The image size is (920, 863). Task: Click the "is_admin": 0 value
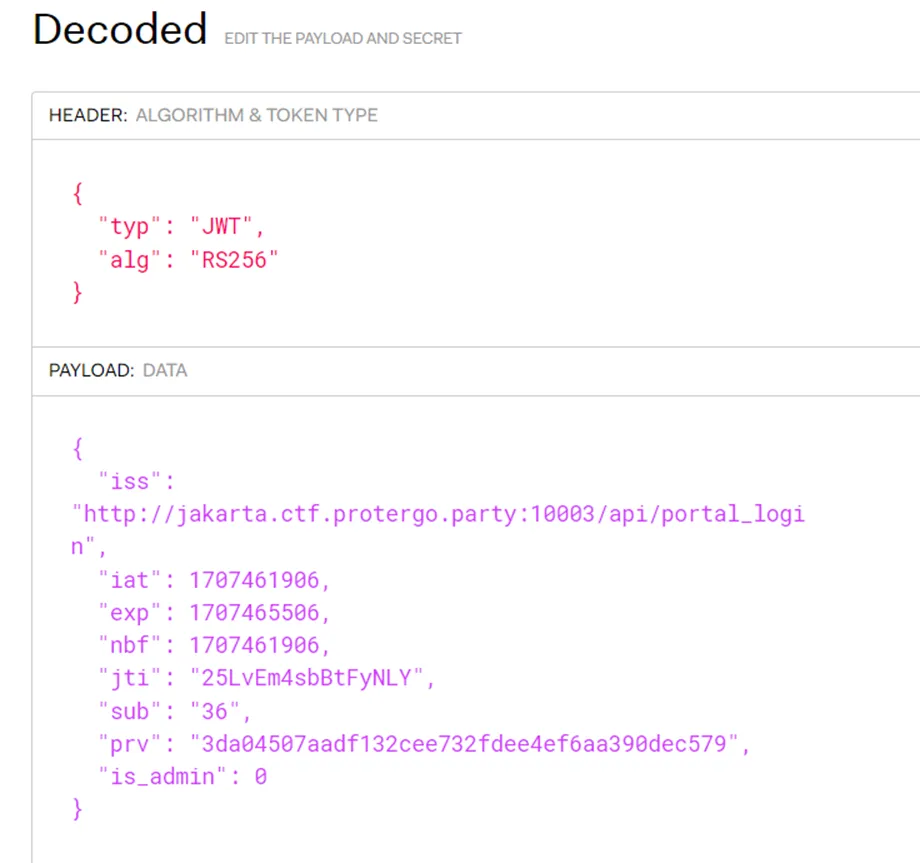[x=260, y=775]
